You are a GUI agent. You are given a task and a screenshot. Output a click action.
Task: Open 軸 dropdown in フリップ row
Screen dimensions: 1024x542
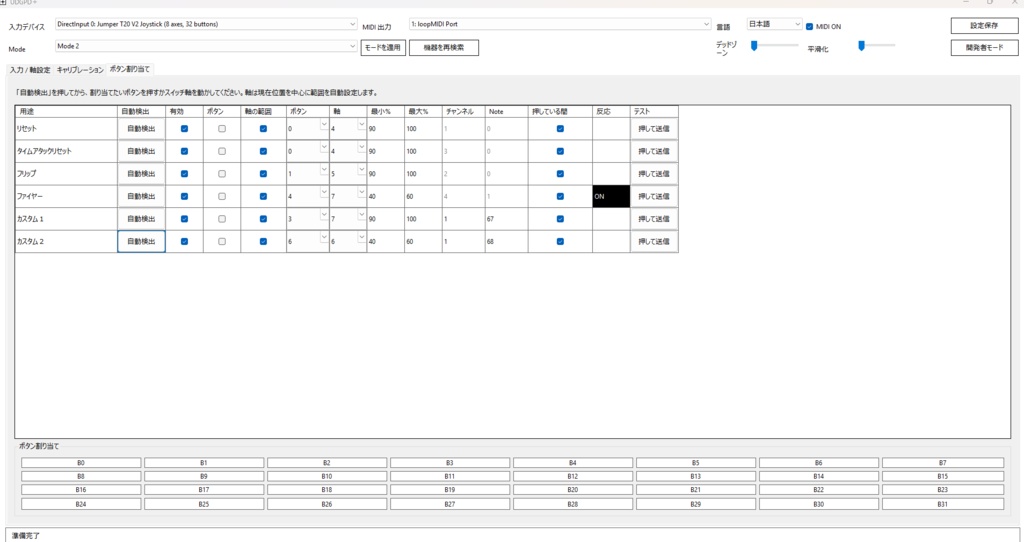(x=361, y=170)
